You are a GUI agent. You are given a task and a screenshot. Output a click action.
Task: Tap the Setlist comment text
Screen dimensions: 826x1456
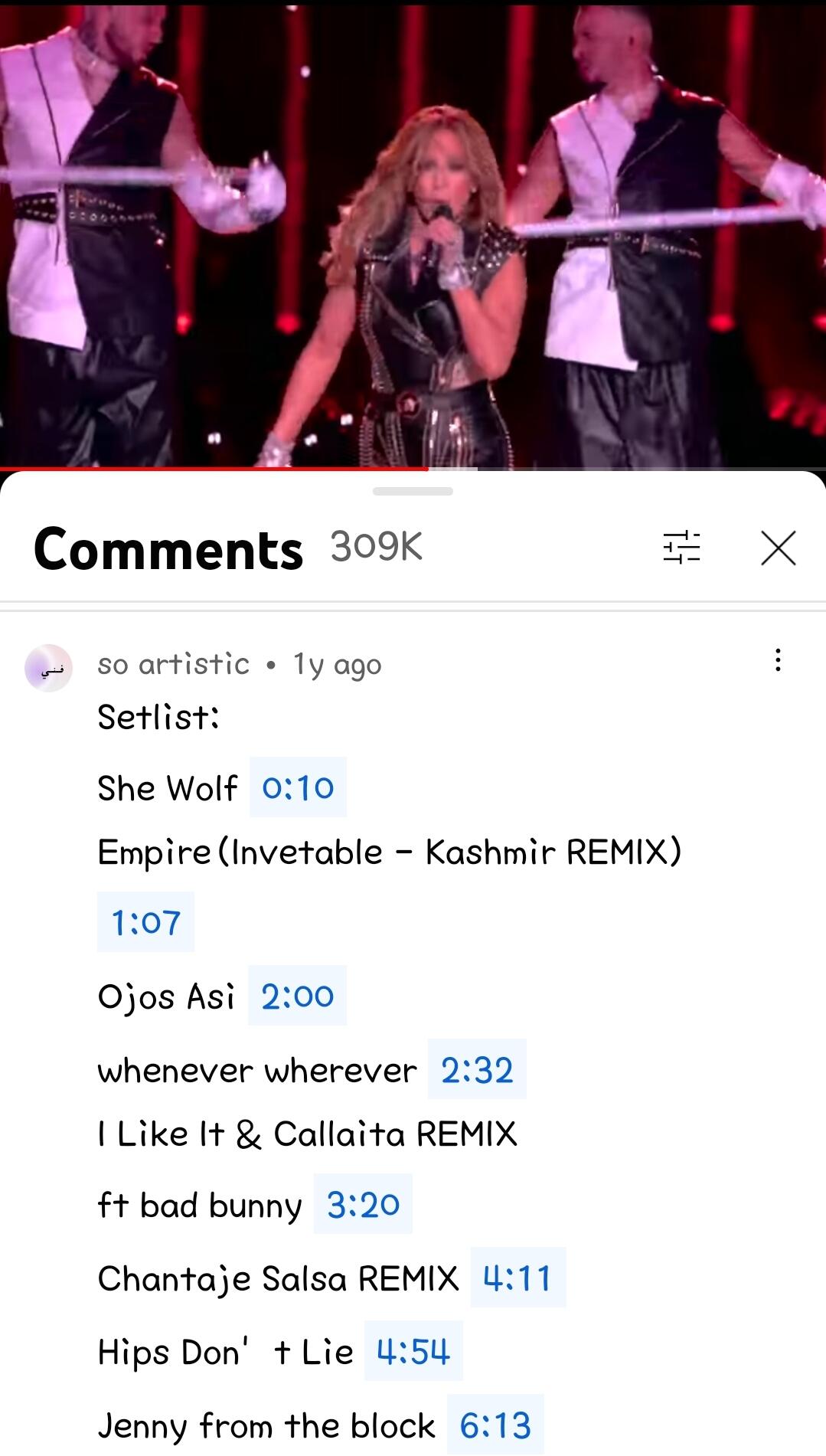click(x=158, y=717)
